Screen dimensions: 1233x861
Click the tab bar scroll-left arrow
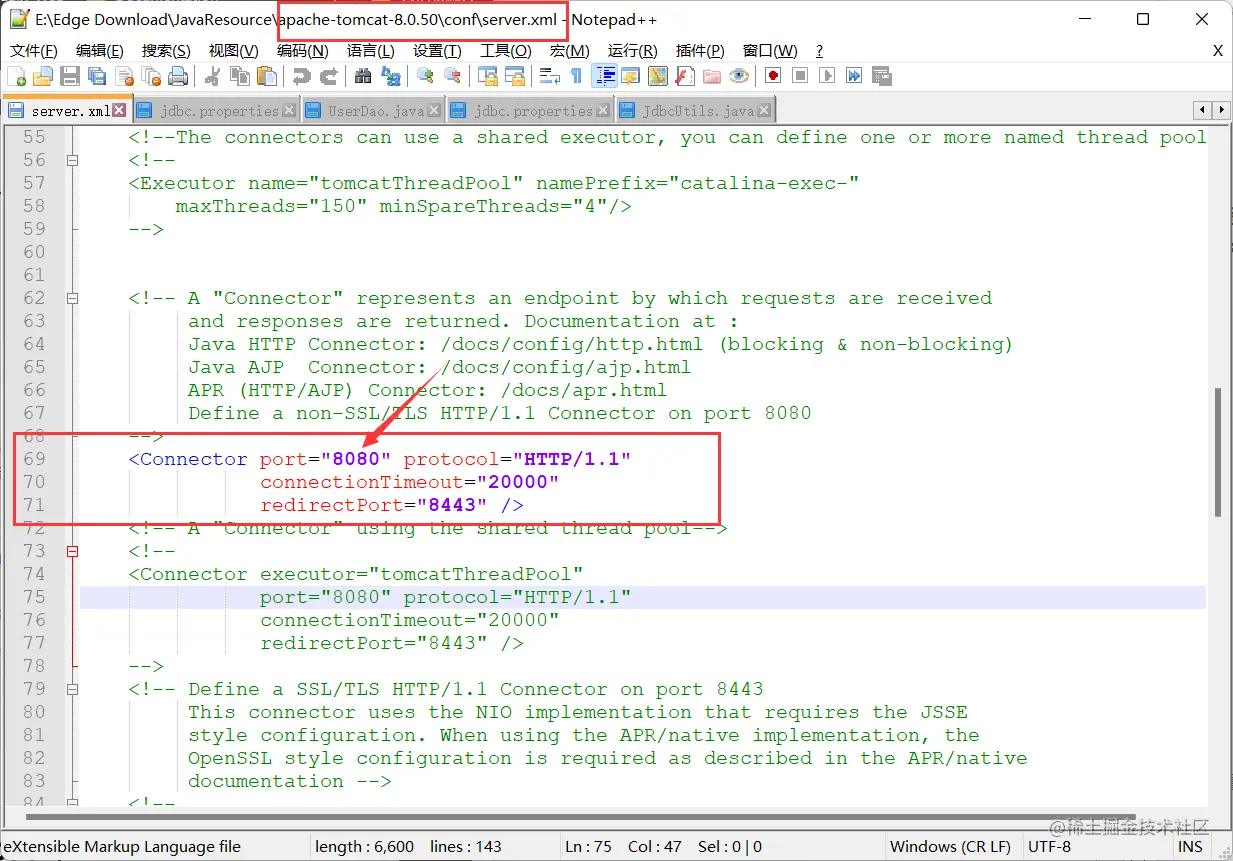[1203, 111]
